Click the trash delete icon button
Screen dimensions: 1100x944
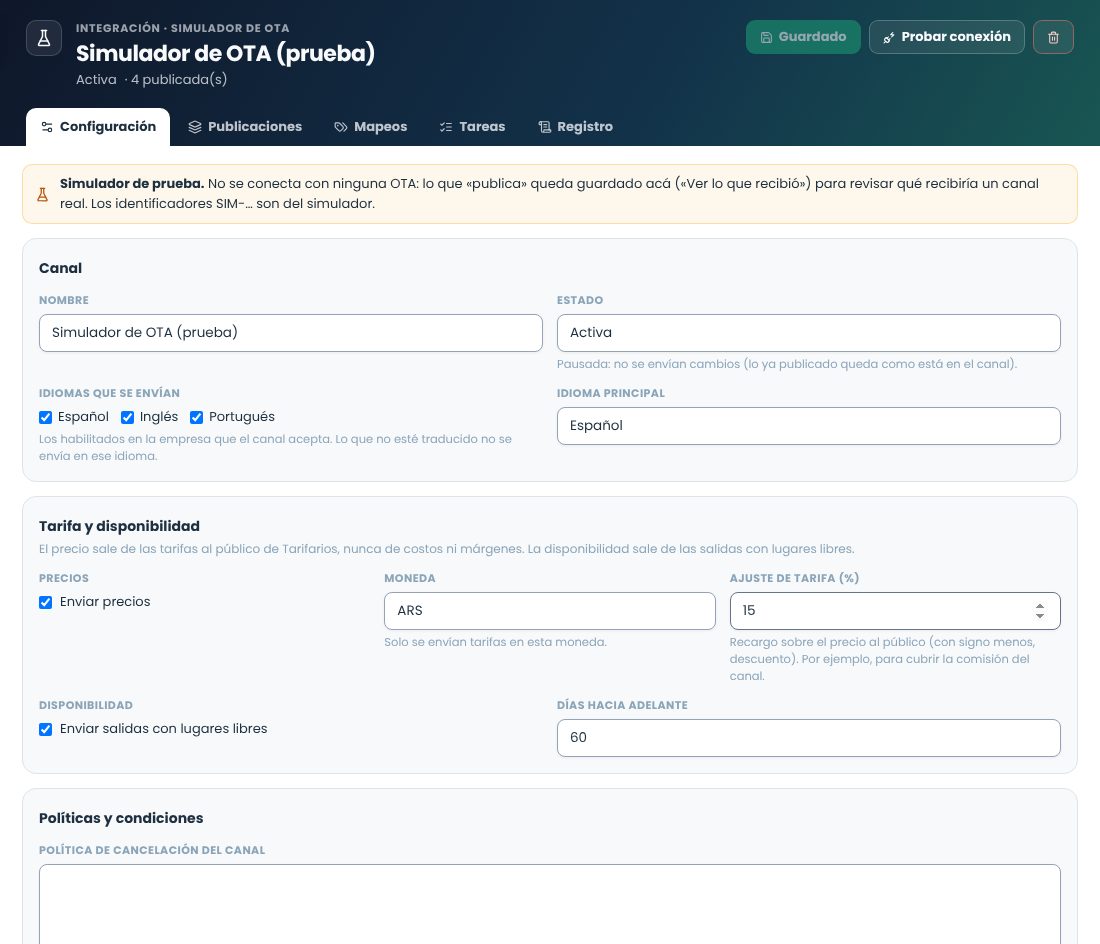click(x=1053, y=37)
